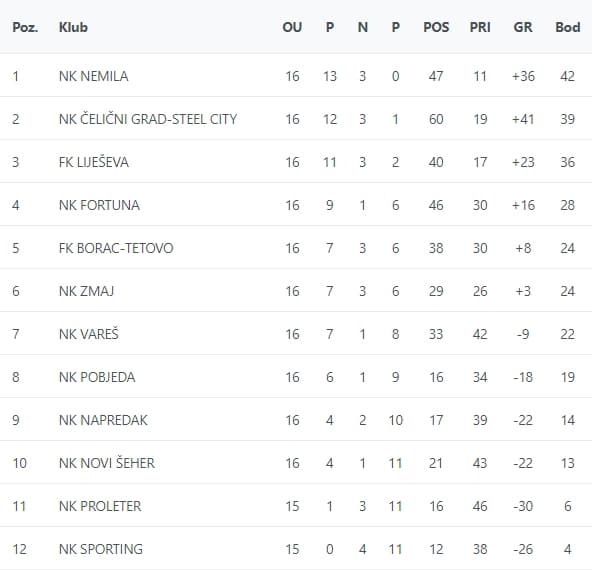Click the Bod points column header
Viewport: 592px width, 570px height.
tap(567, 27)
